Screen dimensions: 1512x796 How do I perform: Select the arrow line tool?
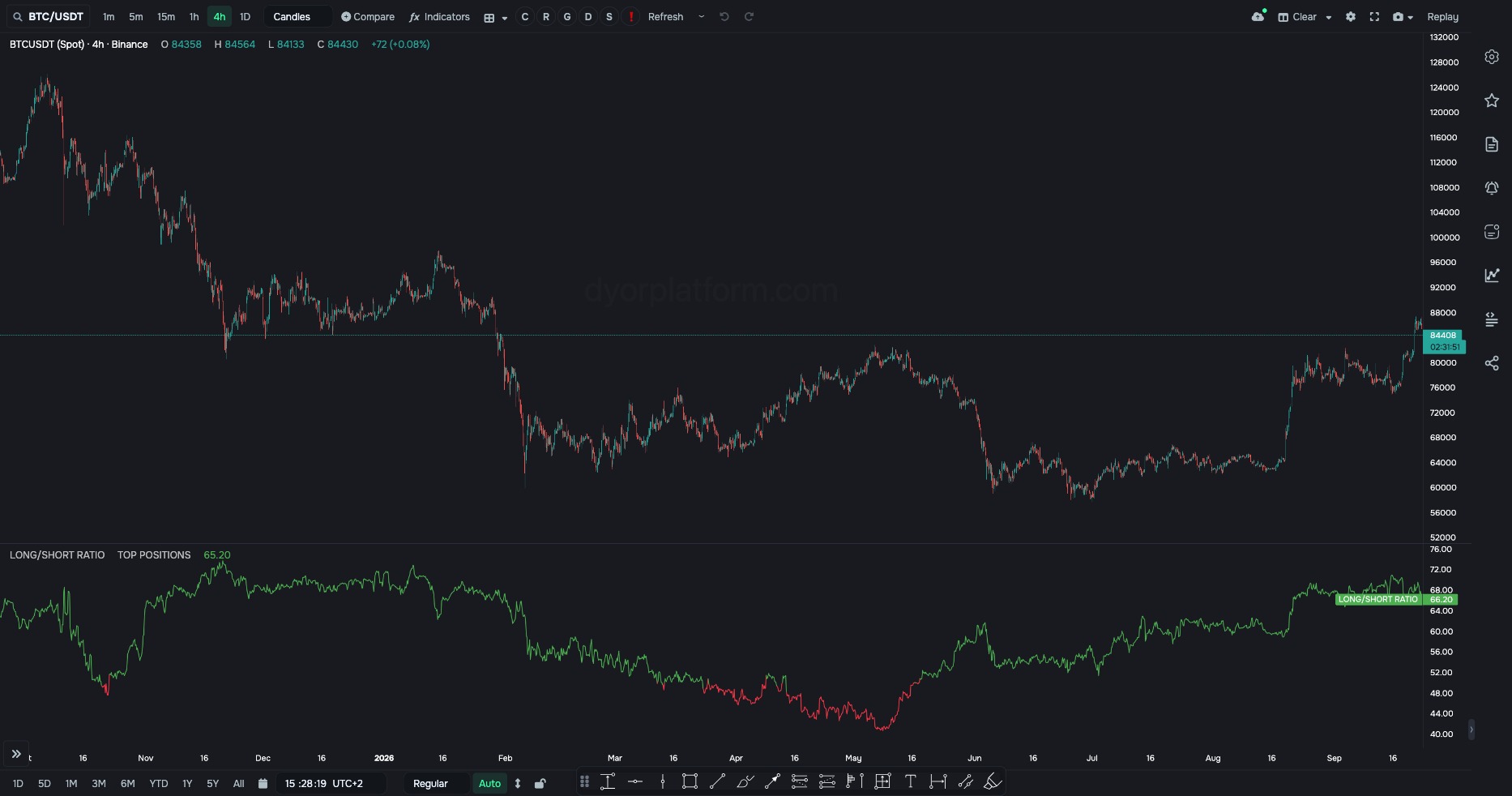tap(772, 781)
